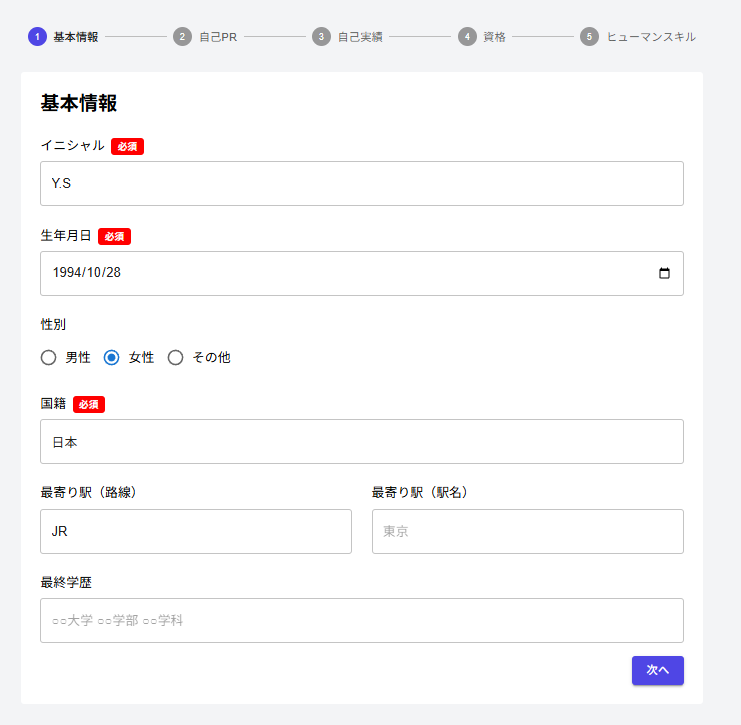
Task: Click the step 3 circle icon
Action: [321, 37]
